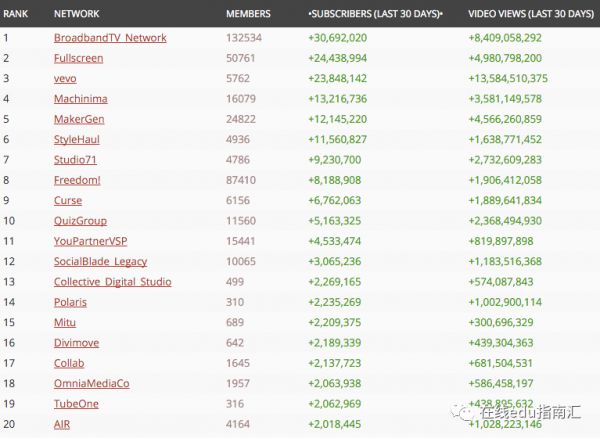
Task: Click the Members column header
Action: tap(249, 14)
